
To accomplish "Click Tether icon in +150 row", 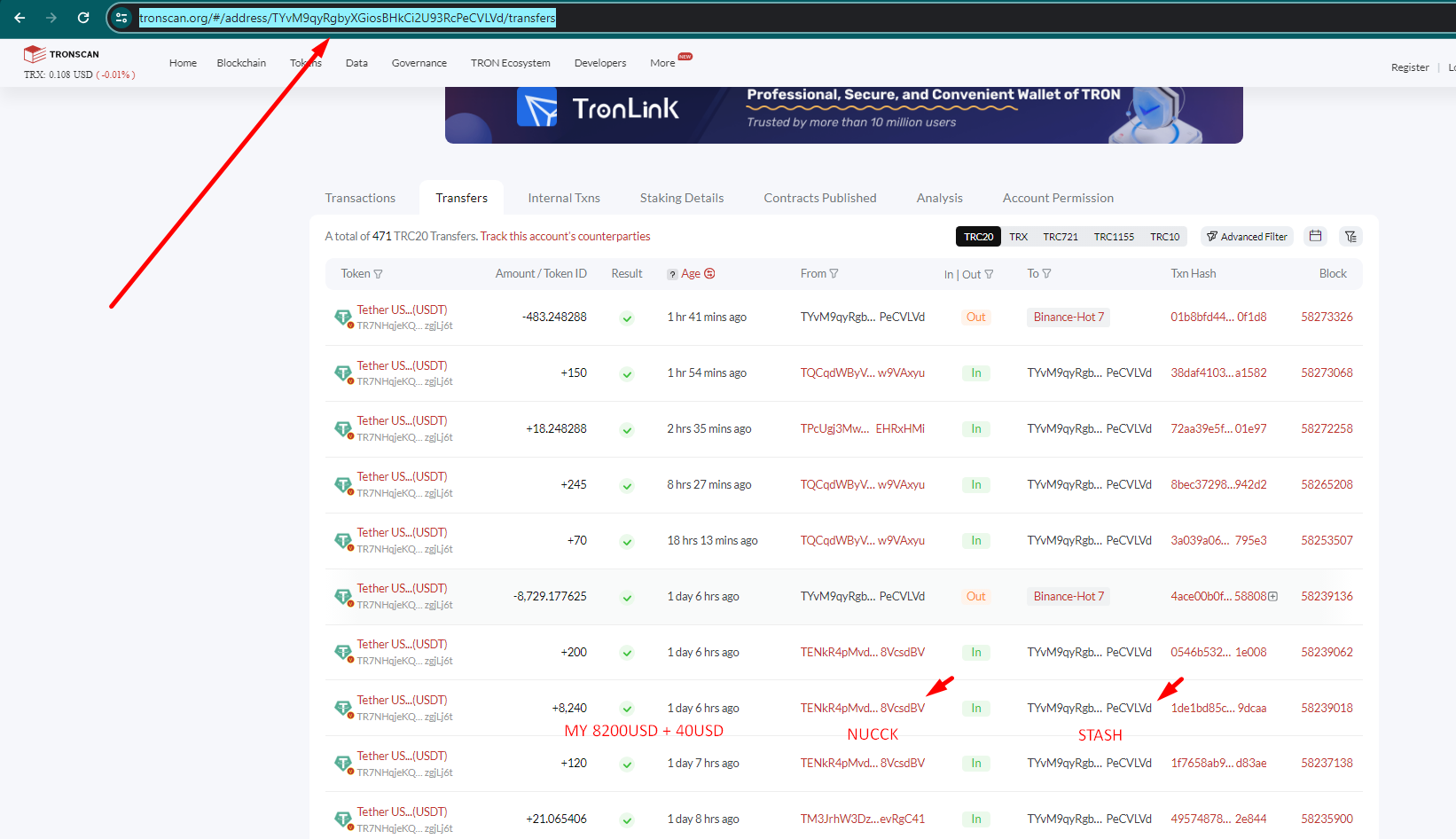I will tap(343, 373).
